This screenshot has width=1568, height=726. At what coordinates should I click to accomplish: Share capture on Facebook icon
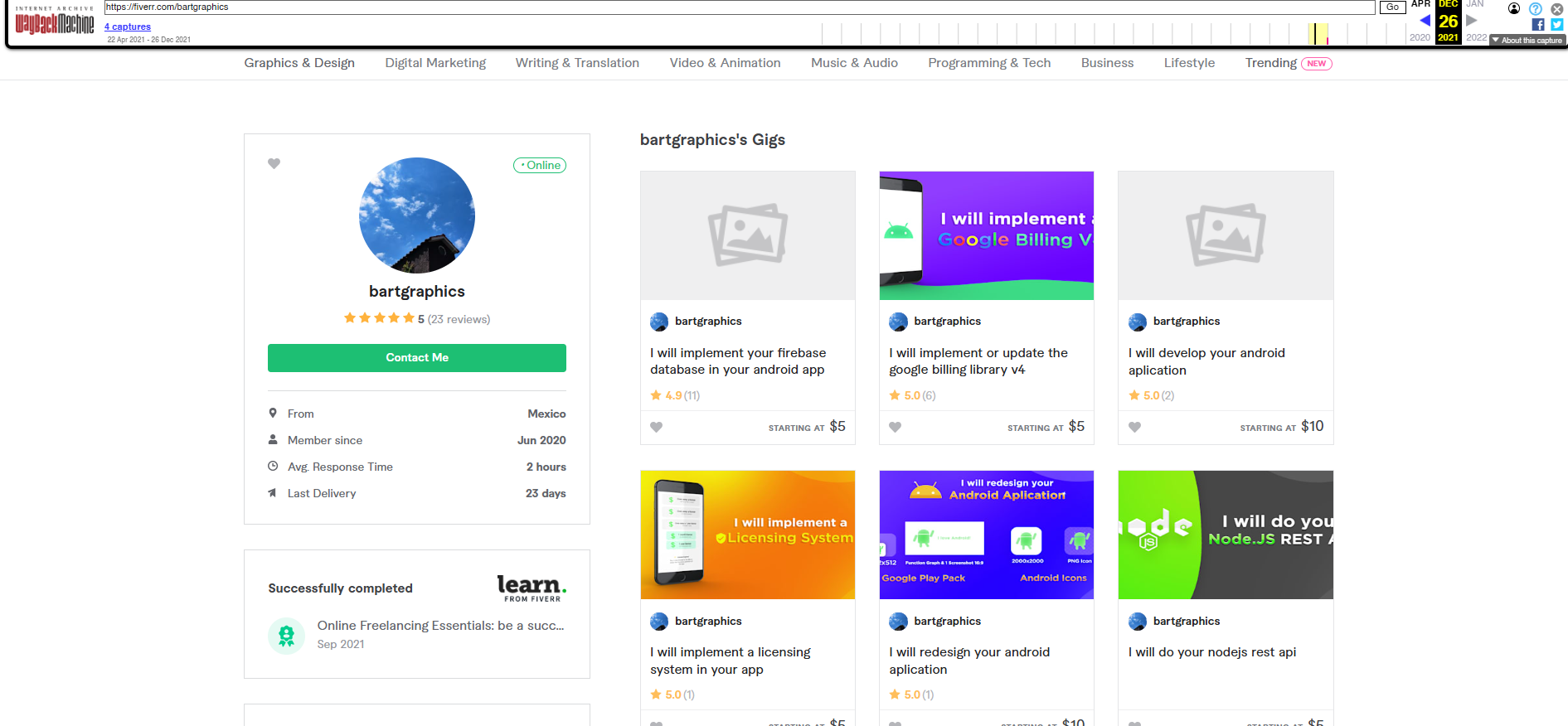tap(1538, 25)
